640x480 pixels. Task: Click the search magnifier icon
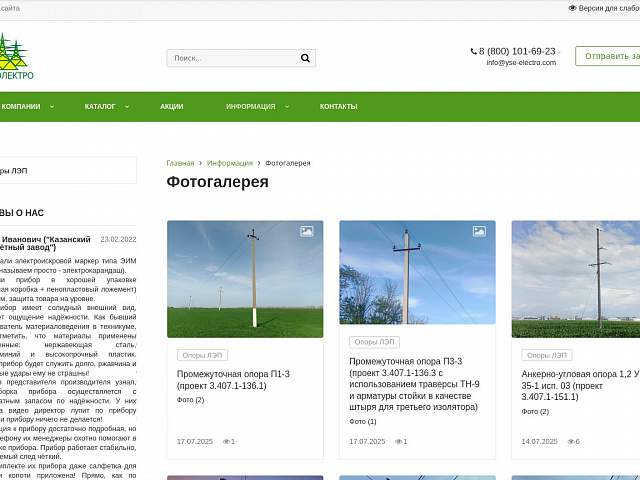click(x=305, y=58)
